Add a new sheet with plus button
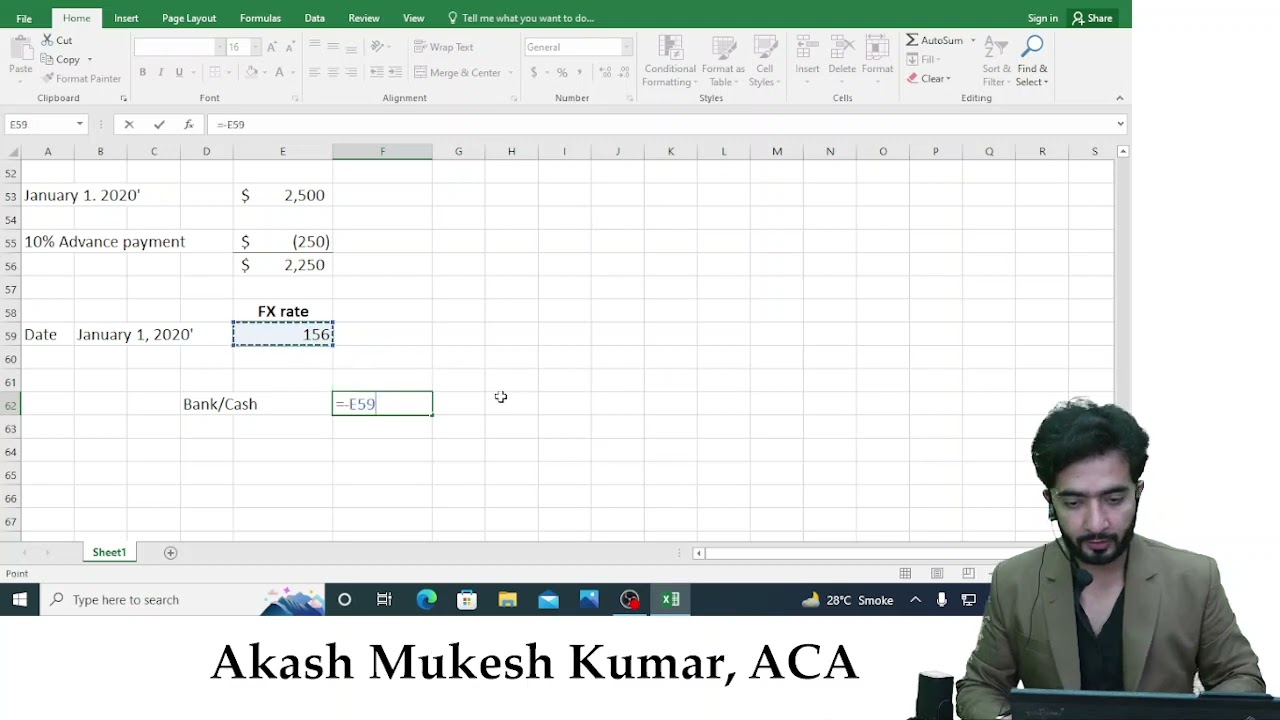Screen dimensions: 1280x720 tap(170, 552)
